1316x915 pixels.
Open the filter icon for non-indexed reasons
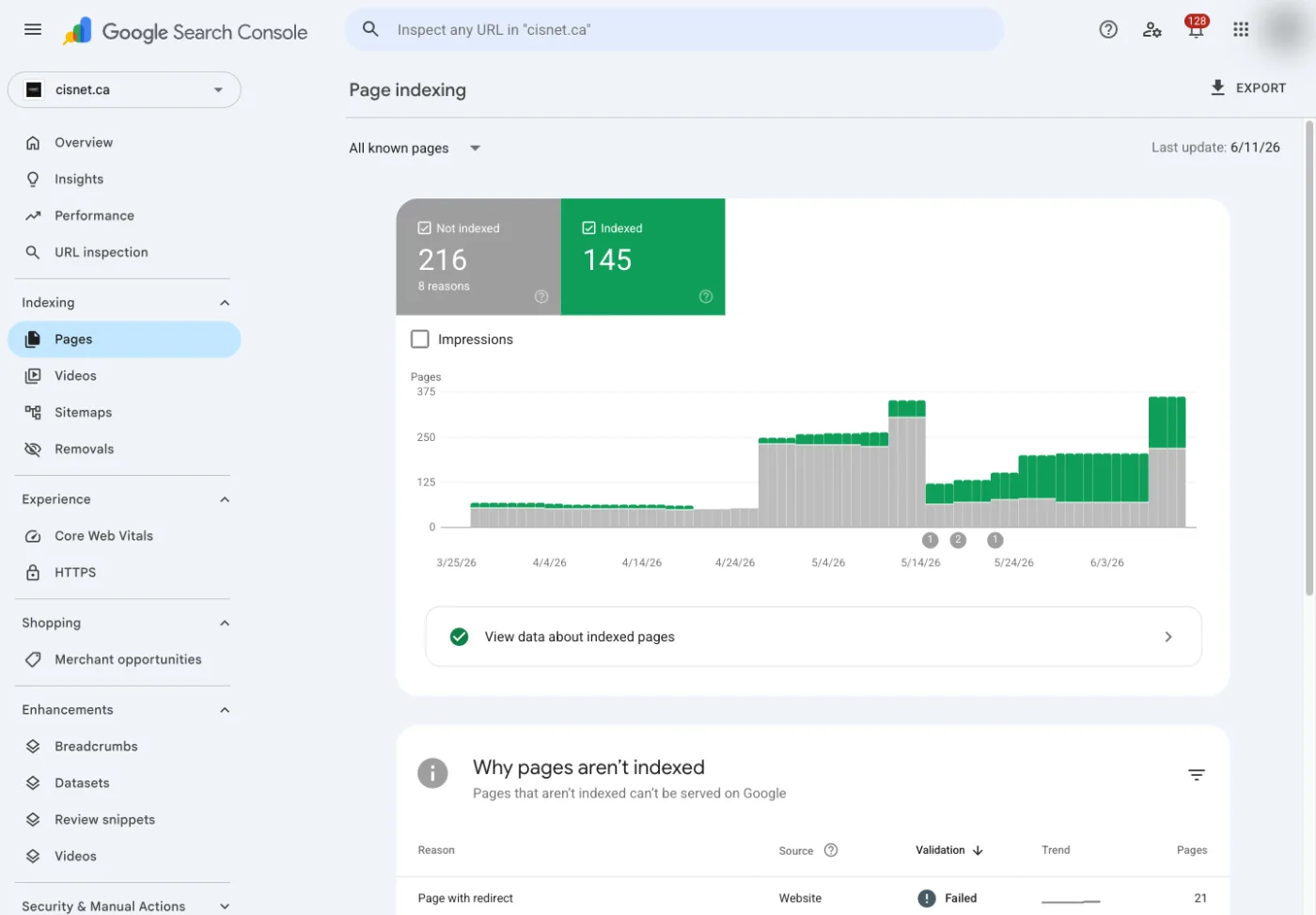[x=1197, y=775]
